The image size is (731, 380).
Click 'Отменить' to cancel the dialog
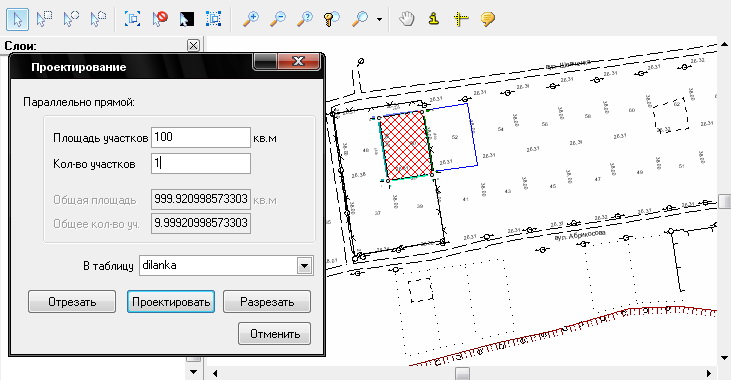click(274, 334)
